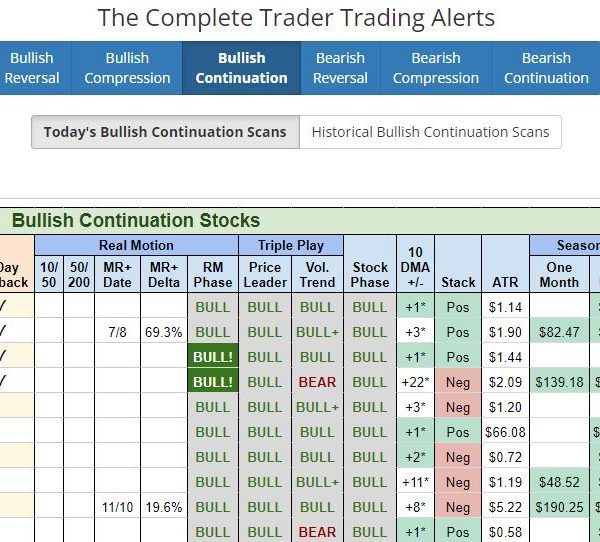Go to the Bearish Reversal tab

click(x=340, y=68)
